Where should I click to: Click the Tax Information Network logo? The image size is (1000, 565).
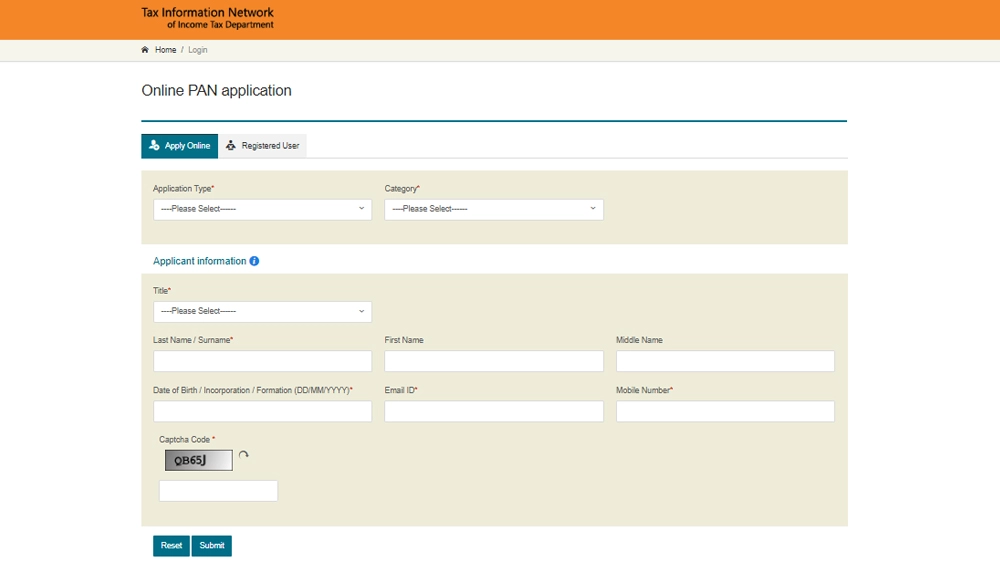click(207, 18)
